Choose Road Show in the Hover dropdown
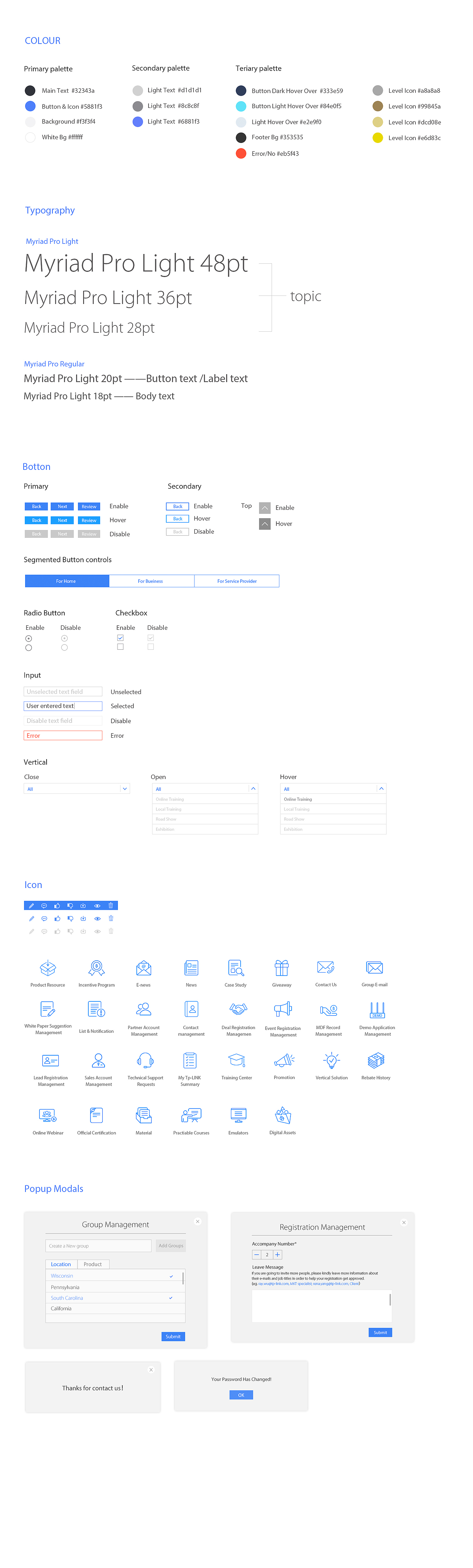473x1568 pixels. 333,819
